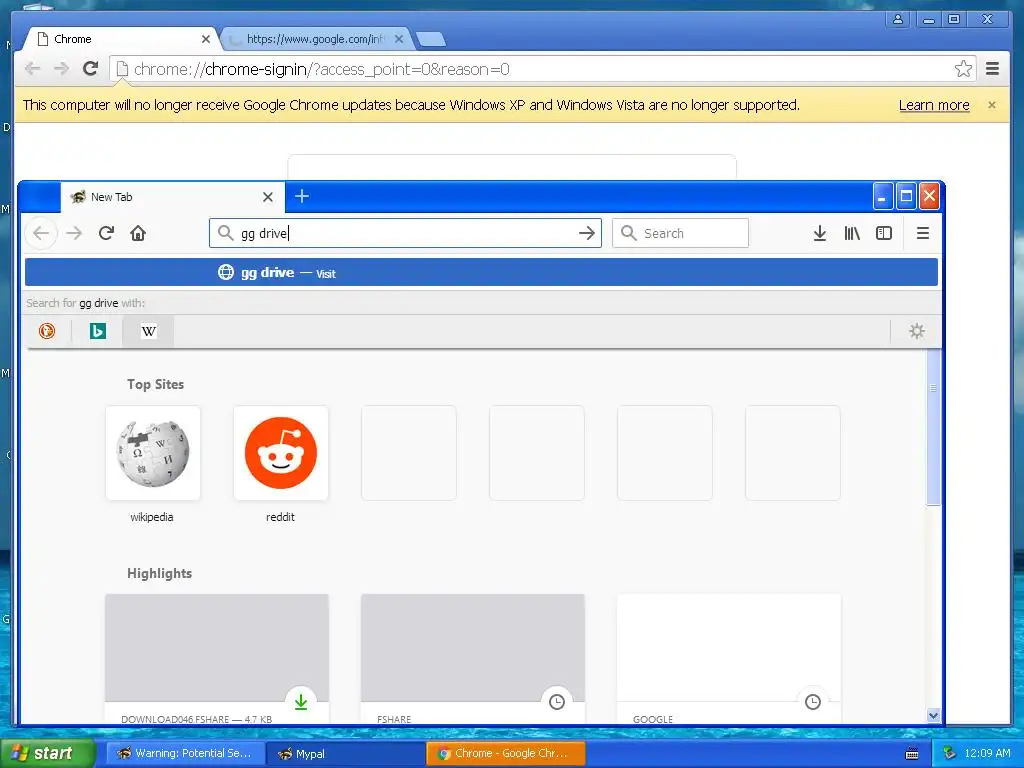Click the taskbar clock 12:09 AM
Screen dimensions: 1024x768
point(987,753)
